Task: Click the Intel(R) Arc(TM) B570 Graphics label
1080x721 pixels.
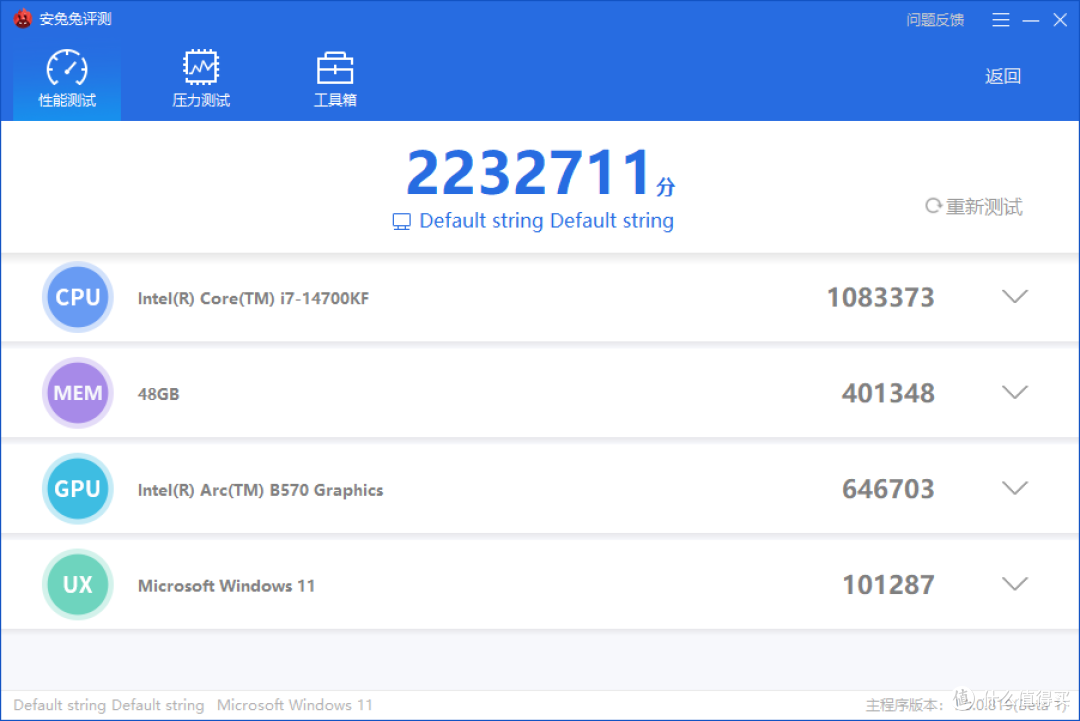Action: pyautogui.click(x=260, y=490)
